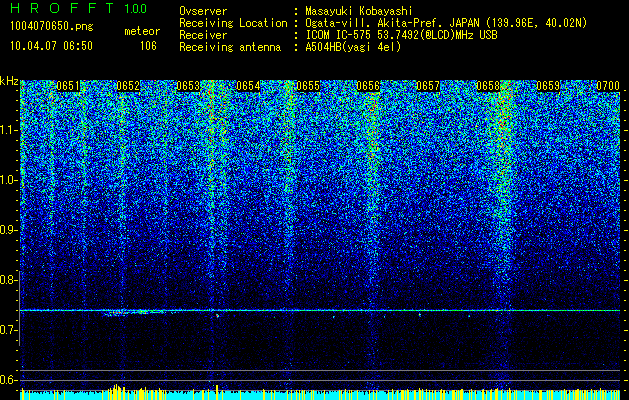This screenshot has height=400, width=629.
Task: Click the 0.6 kHz axis label
Action: tap(8, 380)
